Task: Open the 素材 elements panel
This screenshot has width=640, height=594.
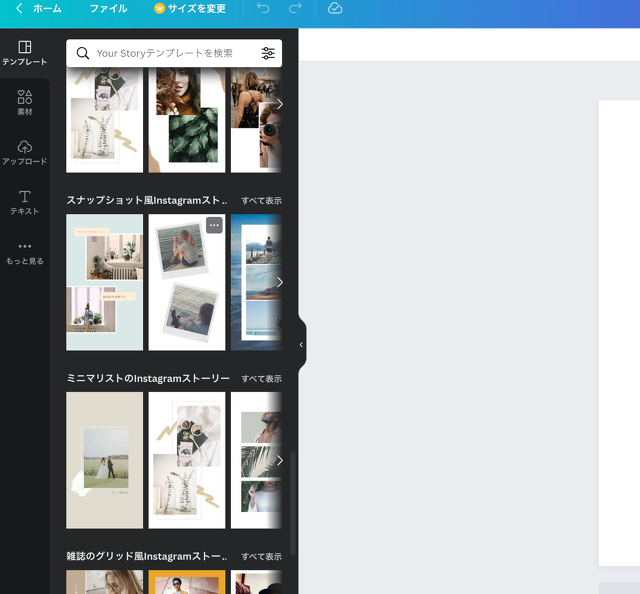Action: tap(25, 103)
